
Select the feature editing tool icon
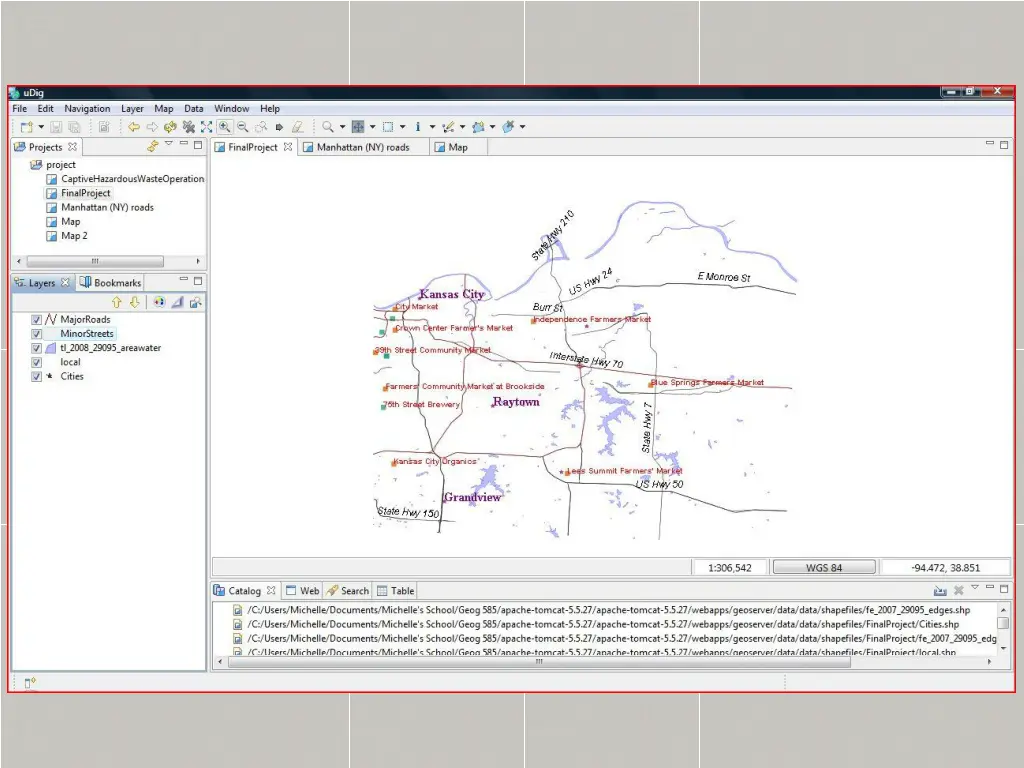tap(508, 127)
